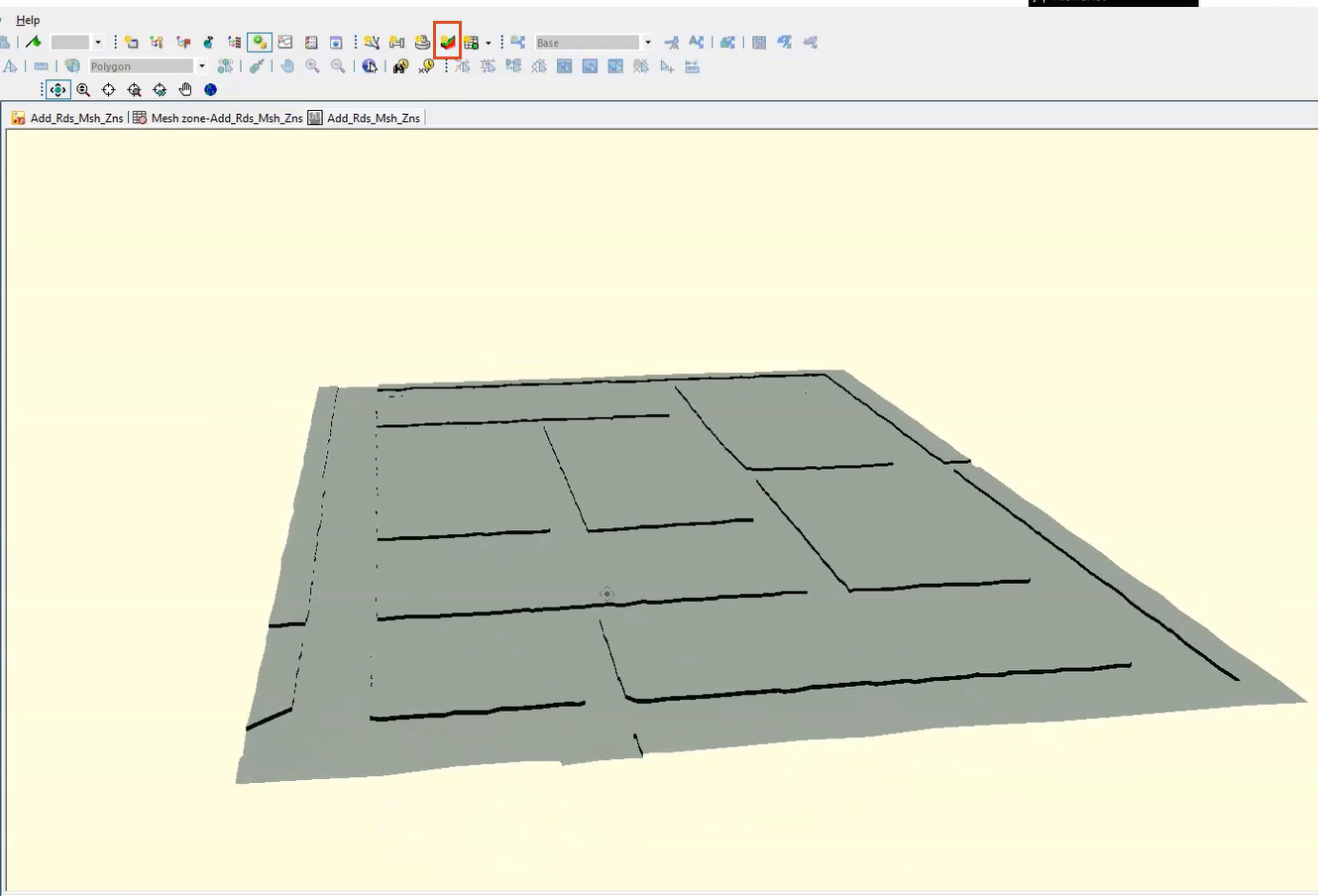This screenshot has width=1318, height=896.
Task: Click the last greyed icon on second toolbar
Action: pyautogui.click(x=693, y=65)
